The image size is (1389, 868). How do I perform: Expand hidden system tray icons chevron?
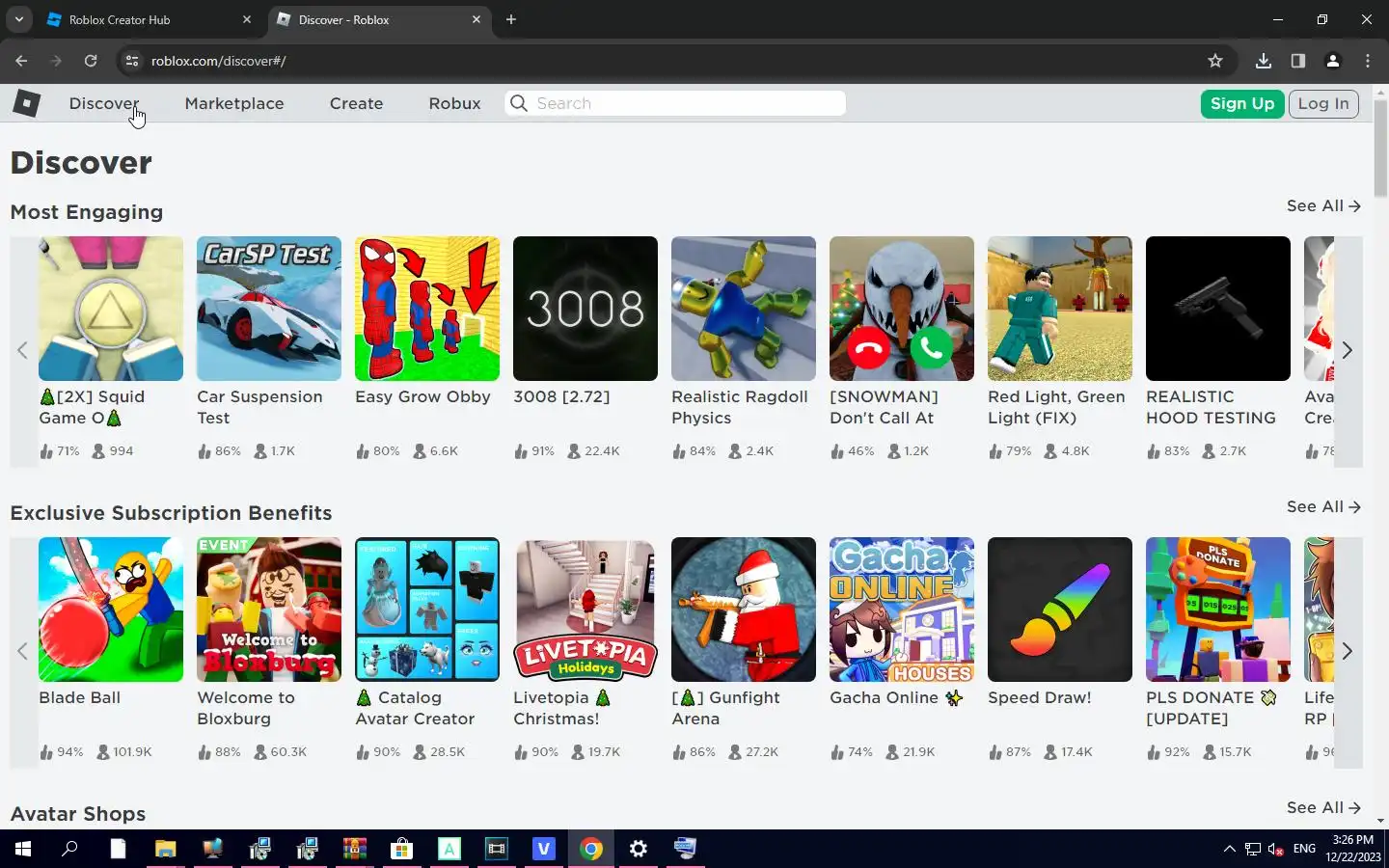[x=1229, y=849]
